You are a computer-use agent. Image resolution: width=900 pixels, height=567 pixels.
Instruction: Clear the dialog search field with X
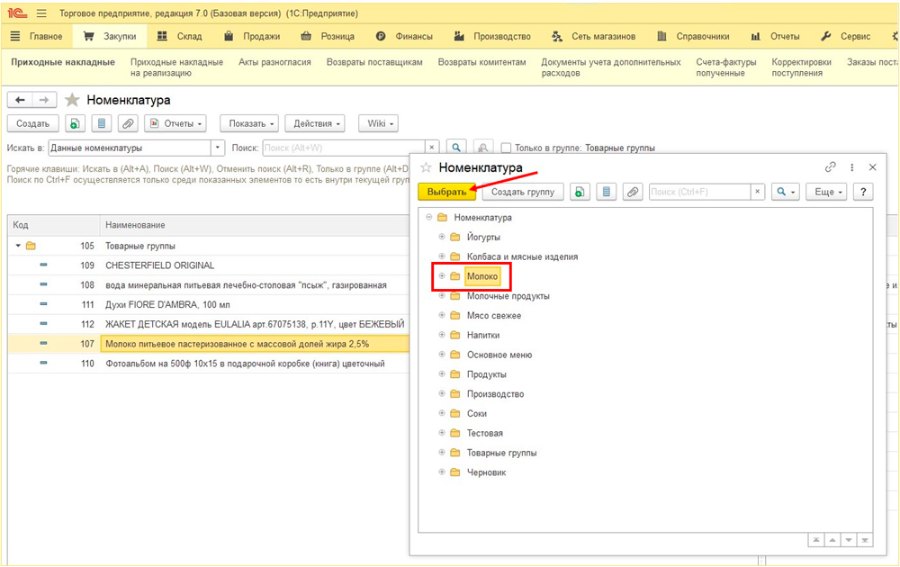pyautogui.click(x=758, y=192)
